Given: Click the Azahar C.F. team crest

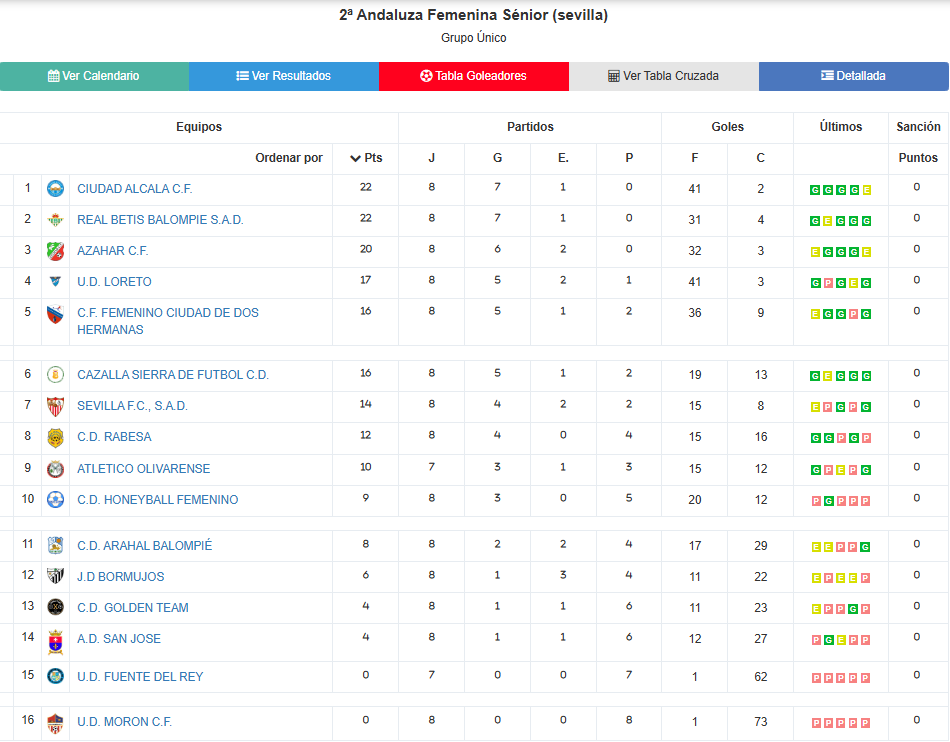Looking at the screenshot, I should (x=55, y=251).
